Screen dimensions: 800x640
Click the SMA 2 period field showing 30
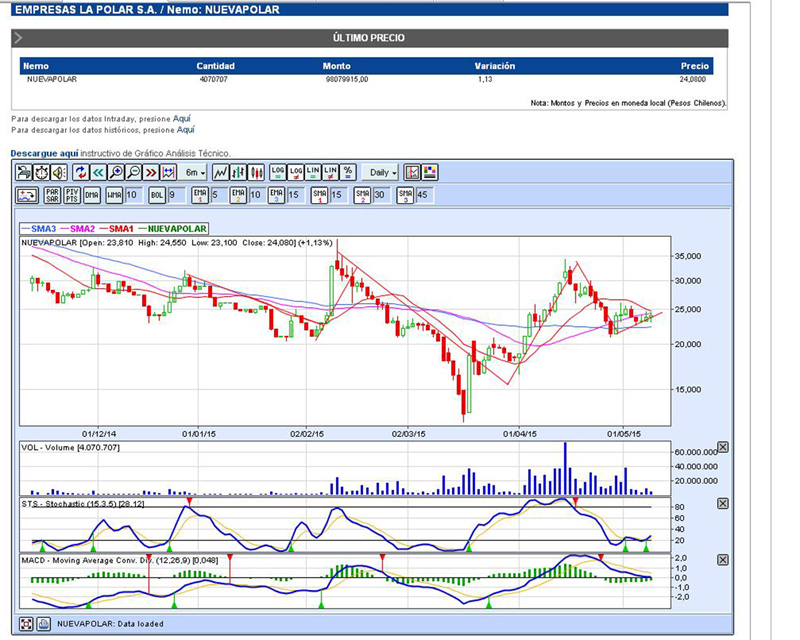pos(382,195)
